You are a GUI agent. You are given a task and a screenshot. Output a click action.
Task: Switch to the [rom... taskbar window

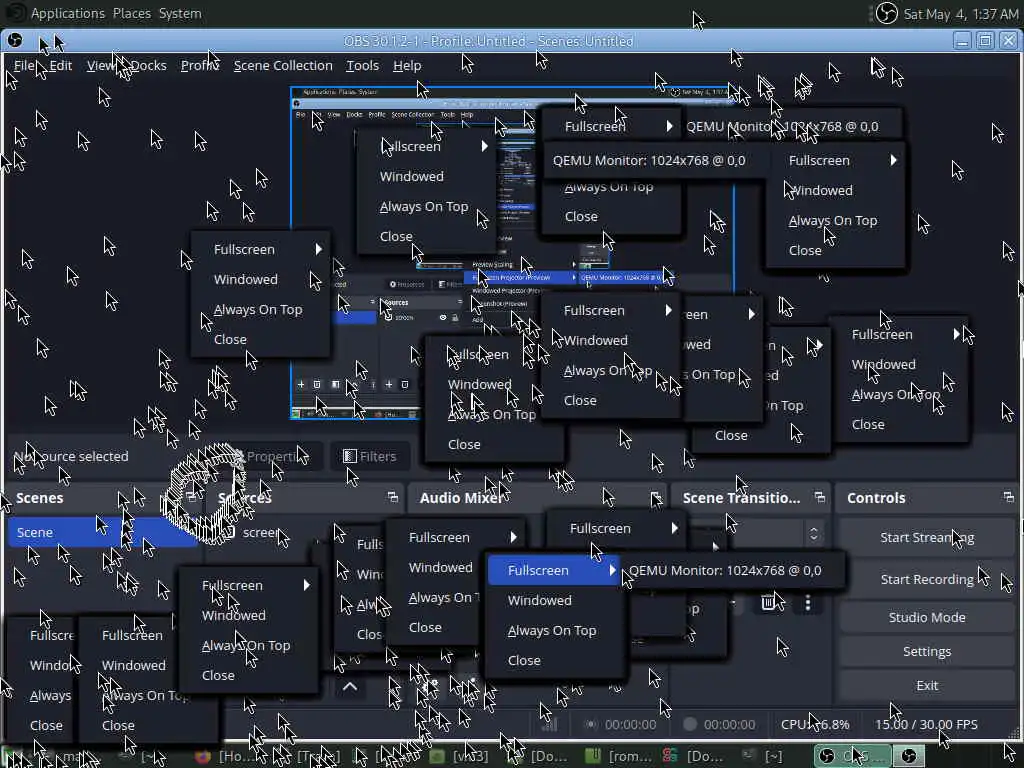pos(620,756)
